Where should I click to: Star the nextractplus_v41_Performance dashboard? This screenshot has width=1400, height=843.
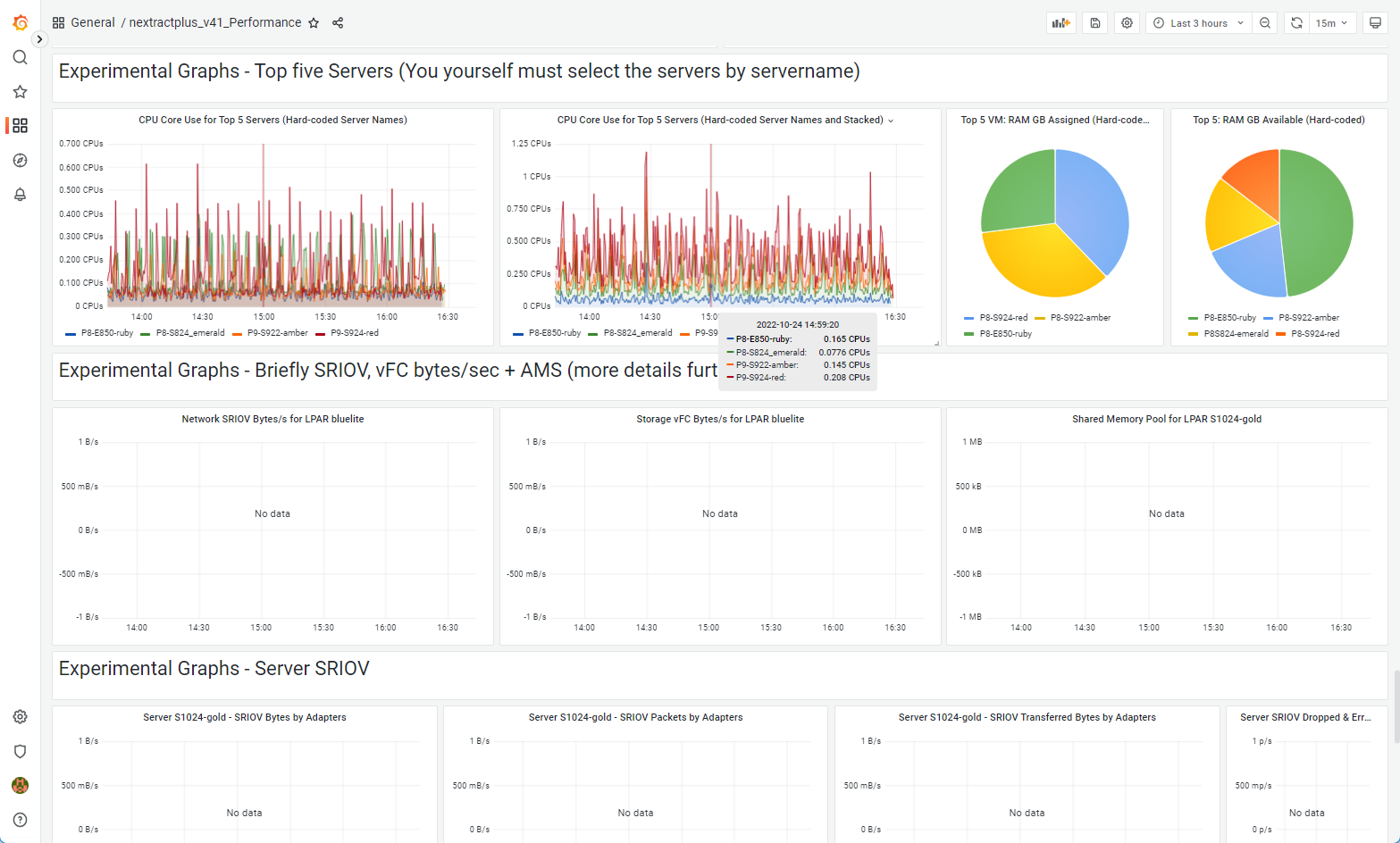[314, 23]
